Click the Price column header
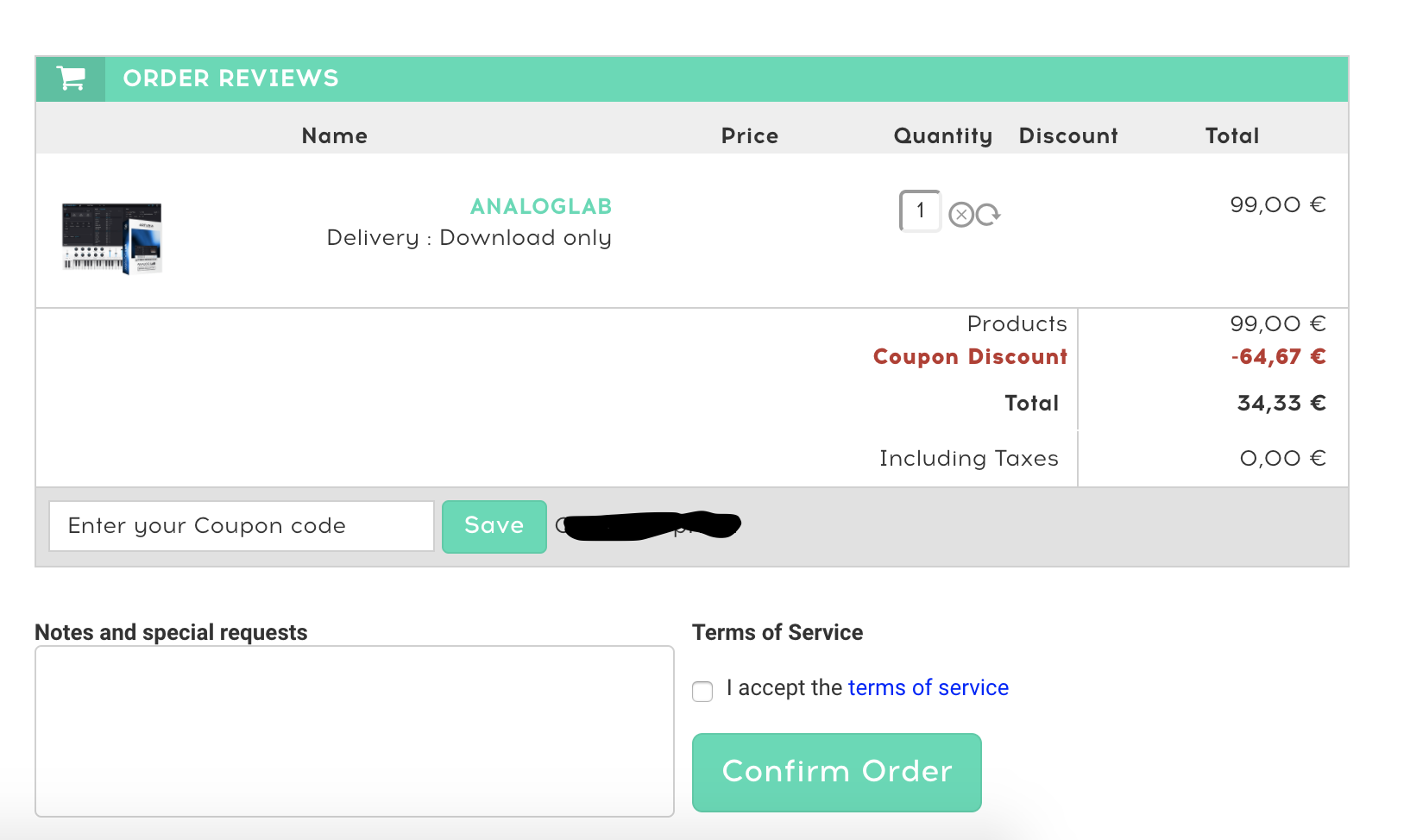 click(x=750, y=135)
